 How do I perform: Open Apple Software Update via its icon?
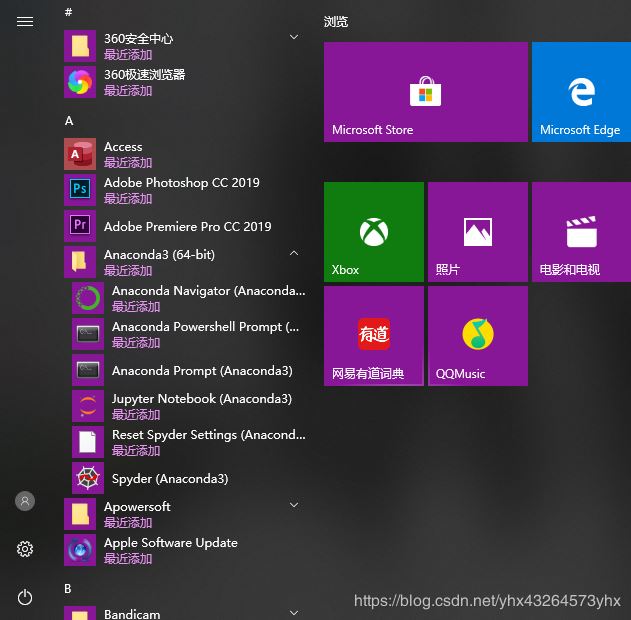point(80,550)
